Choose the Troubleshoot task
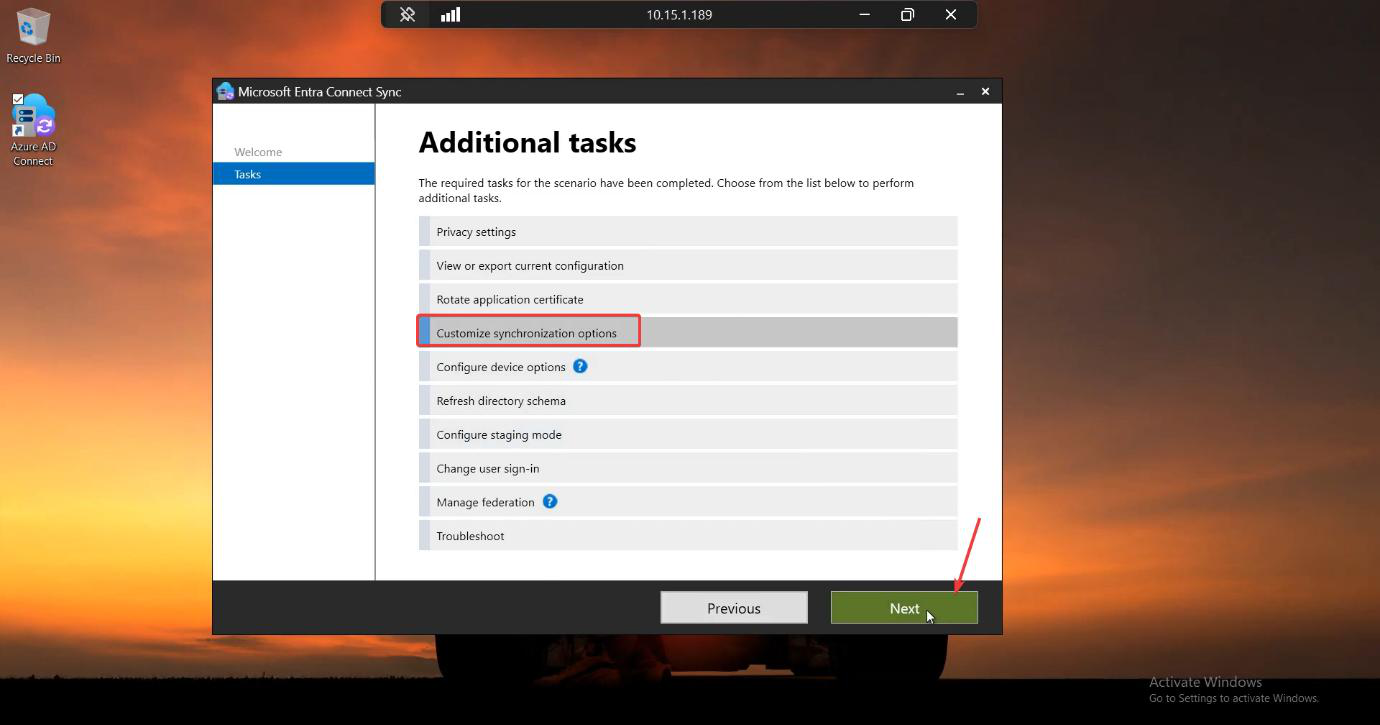 [x=688, y=536]
